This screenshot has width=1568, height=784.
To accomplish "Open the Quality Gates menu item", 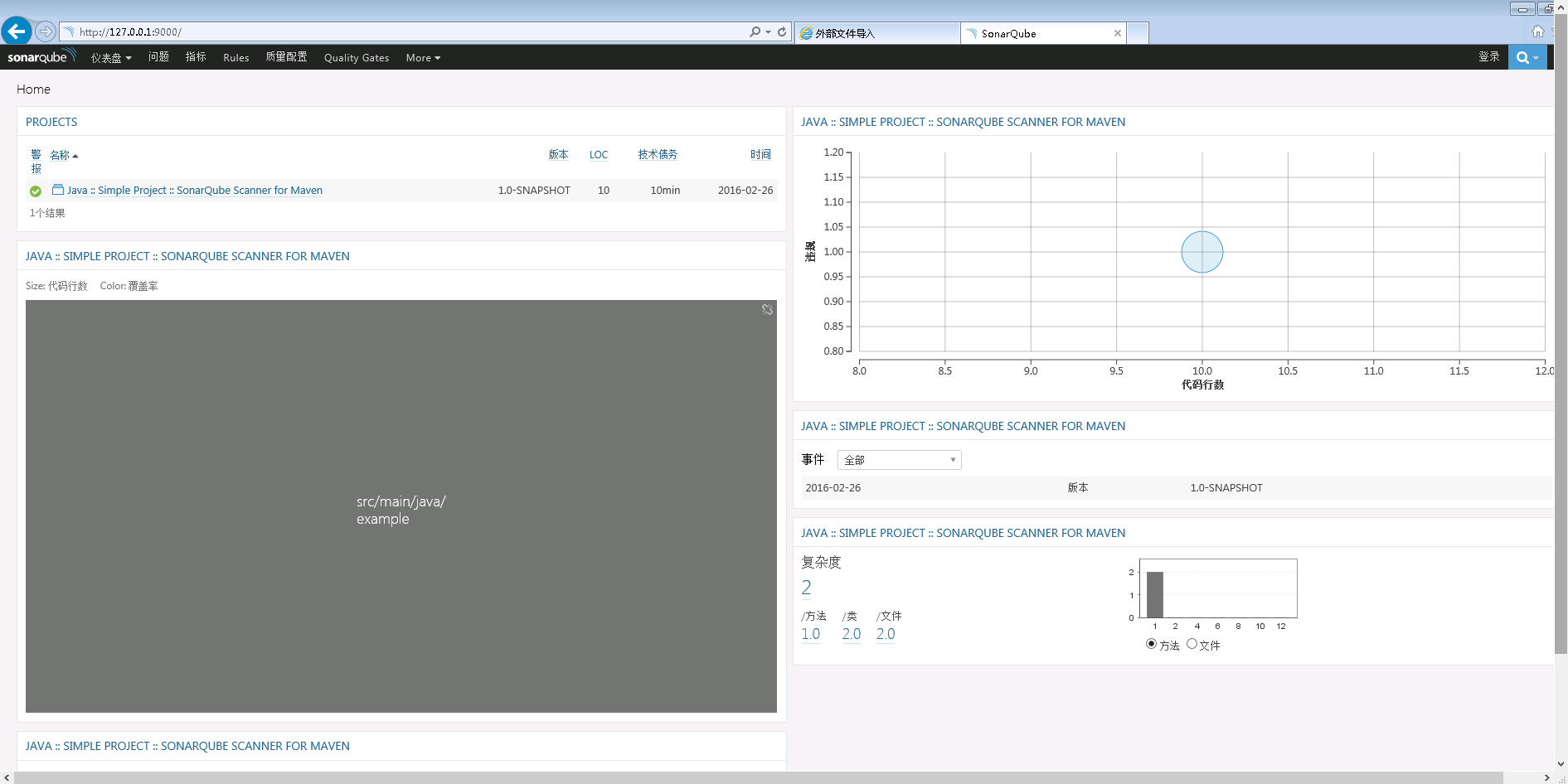I will pyautogui.click(x=357, y=57).
